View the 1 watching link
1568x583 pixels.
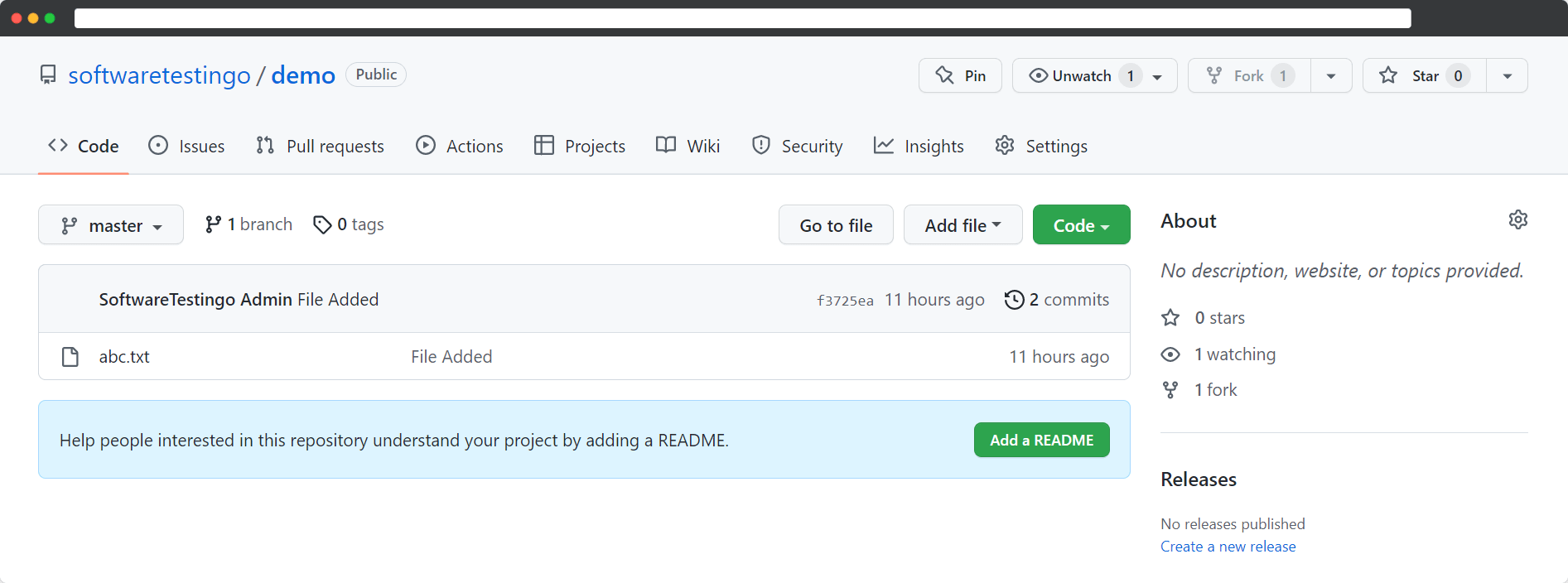coord(1218,354)
